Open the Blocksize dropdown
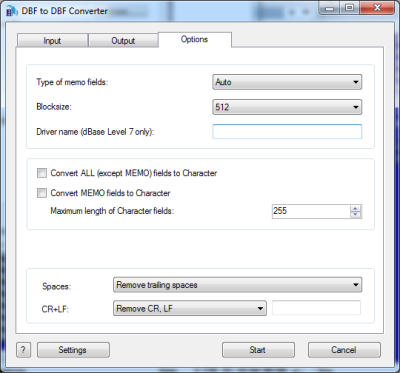 [287, 107]
